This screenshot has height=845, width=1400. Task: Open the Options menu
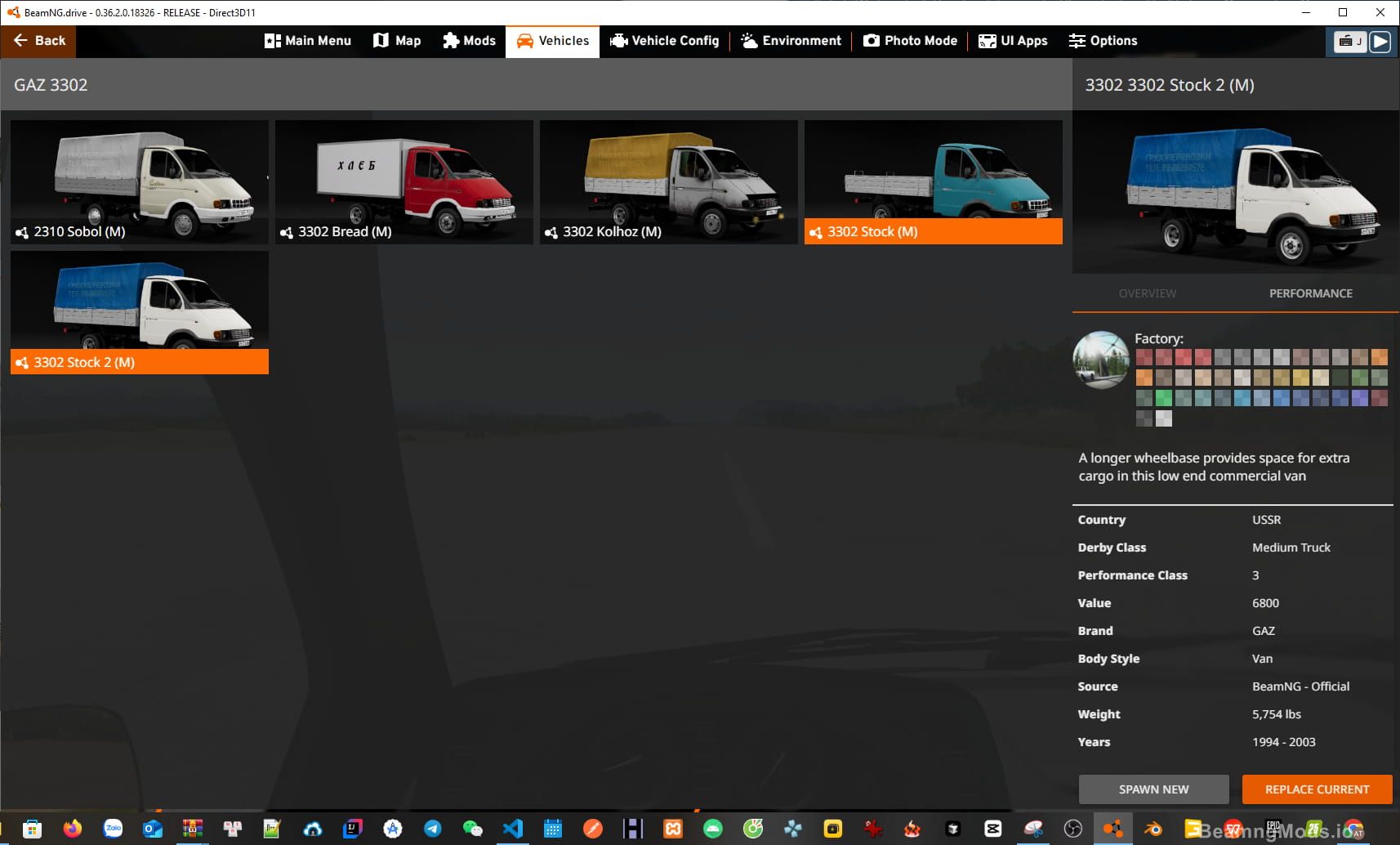[x=1103, y=41]
